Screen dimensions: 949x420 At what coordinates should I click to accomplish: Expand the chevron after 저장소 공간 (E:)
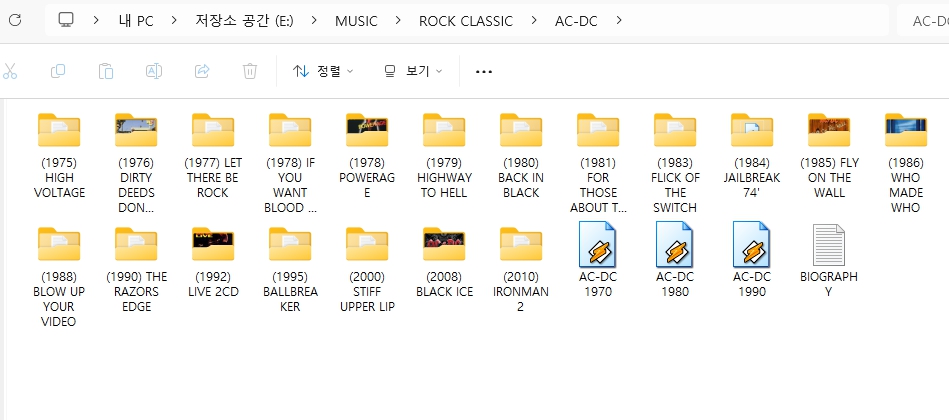pyautogui.click(x=314, y=21)
